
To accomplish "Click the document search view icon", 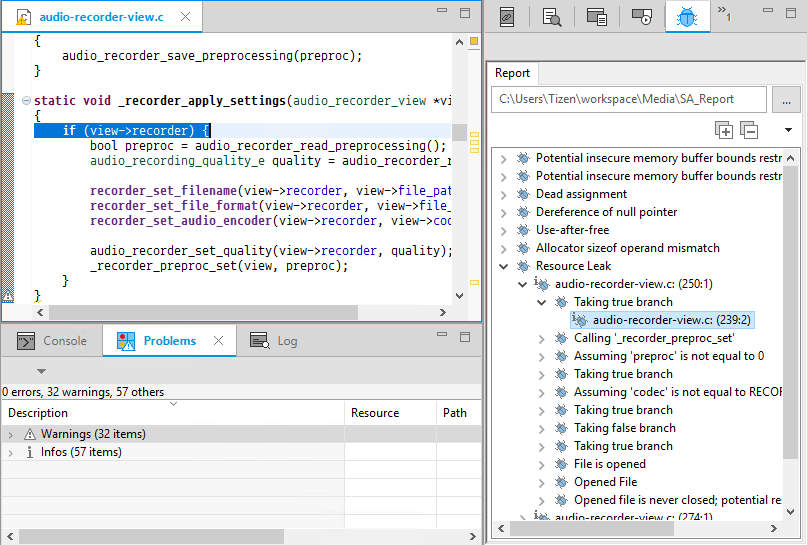I will (552, 17).
